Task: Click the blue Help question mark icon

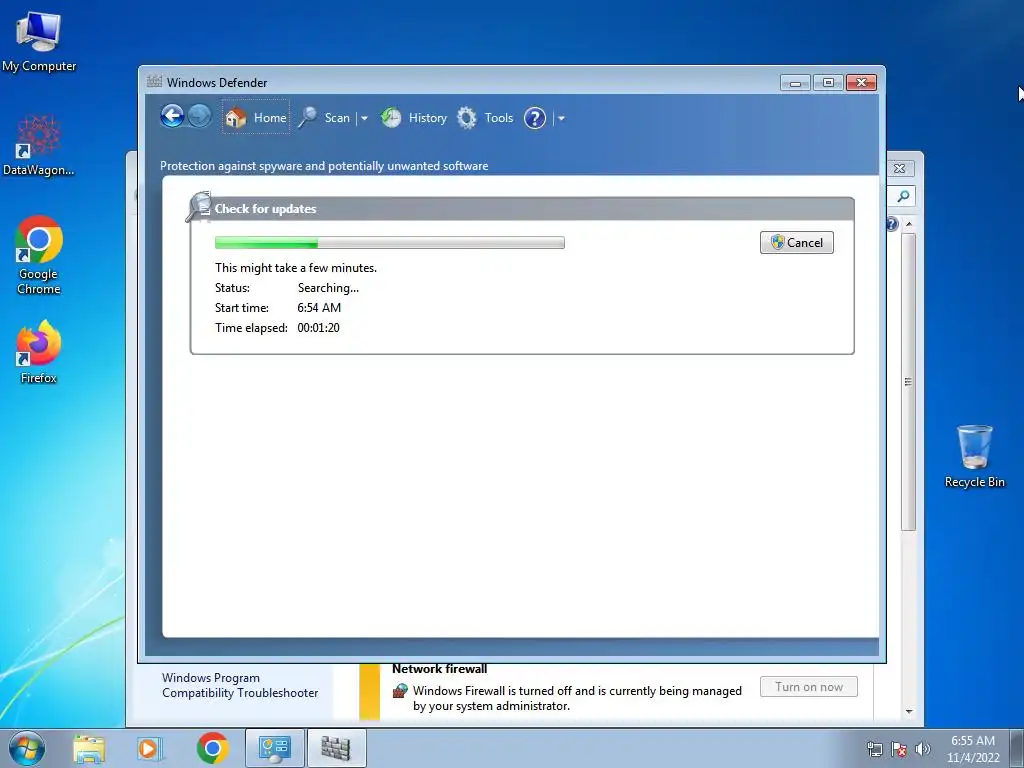Action: pyautogui.click(x=535, y=118)
